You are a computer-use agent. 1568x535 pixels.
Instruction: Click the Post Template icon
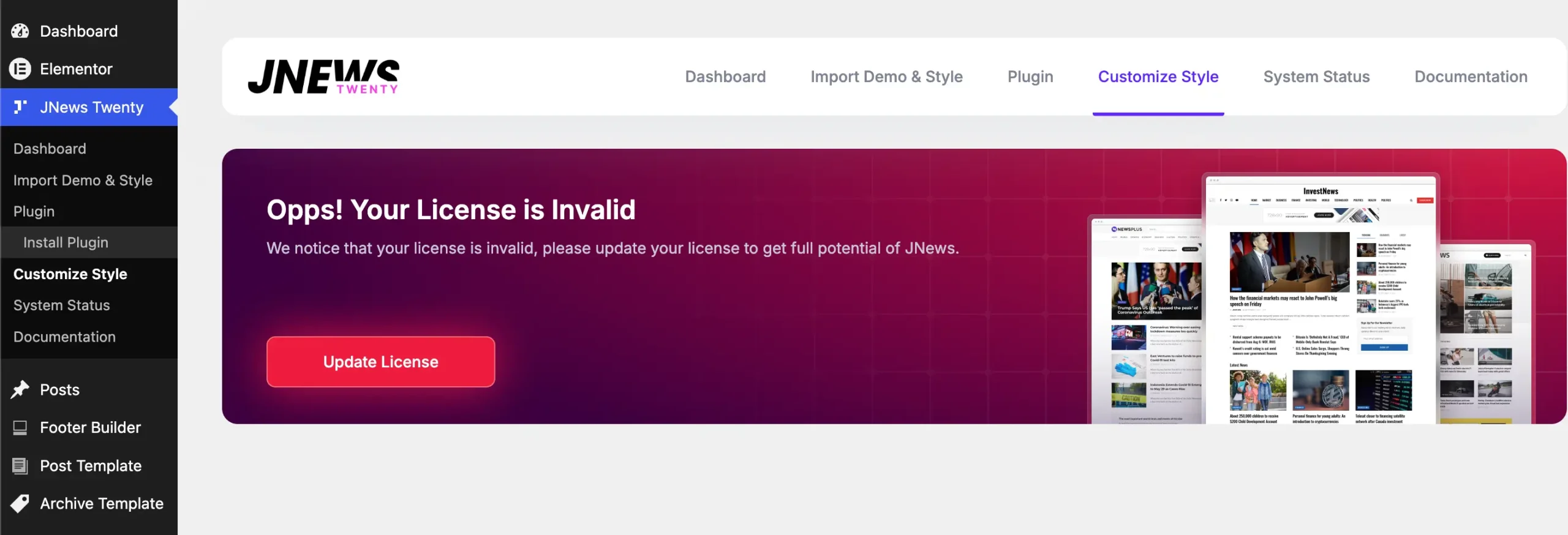(20, 466)
